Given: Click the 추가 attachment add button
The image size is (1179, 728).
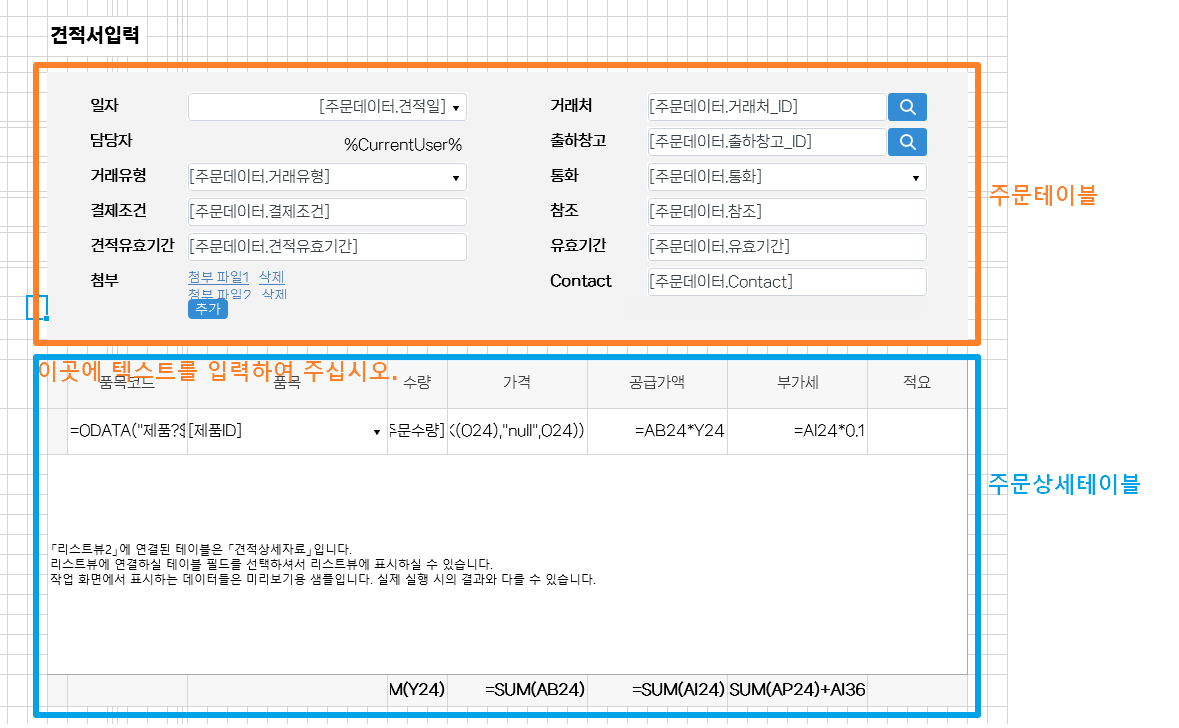Looking at the screenshot, I should (208, 308).
